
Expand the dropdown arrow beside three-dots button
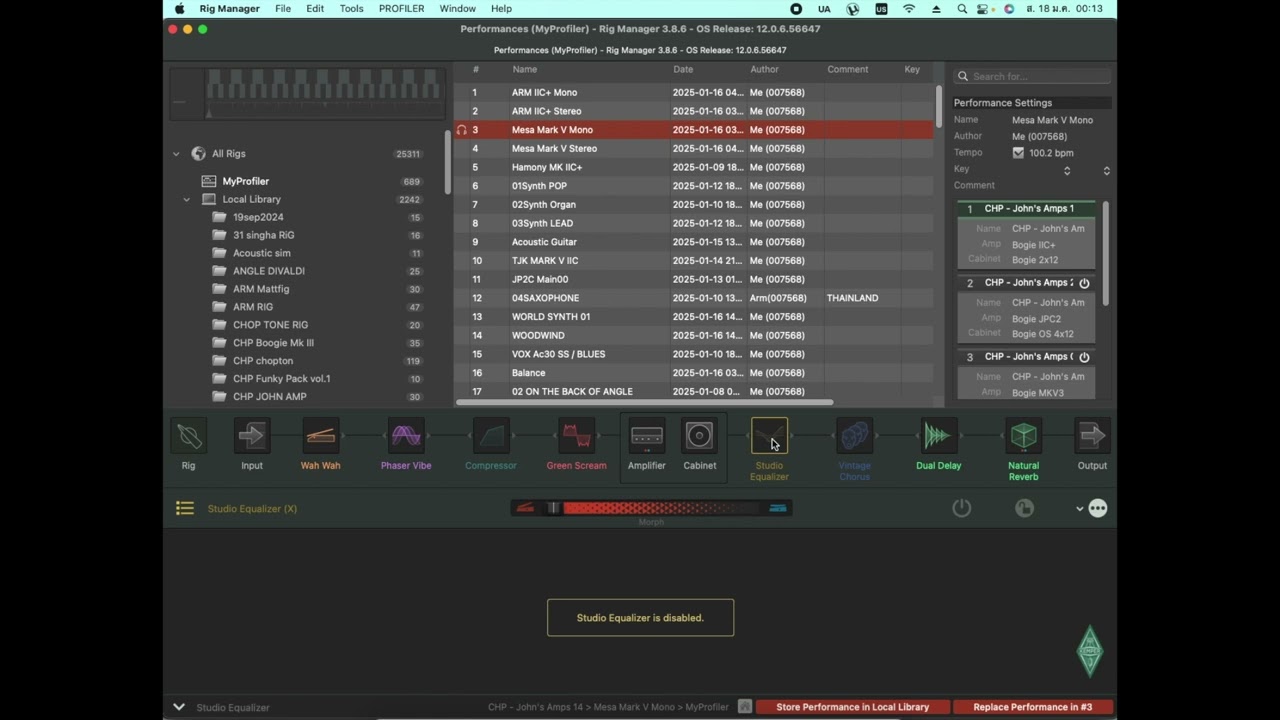click(1079, 509)
